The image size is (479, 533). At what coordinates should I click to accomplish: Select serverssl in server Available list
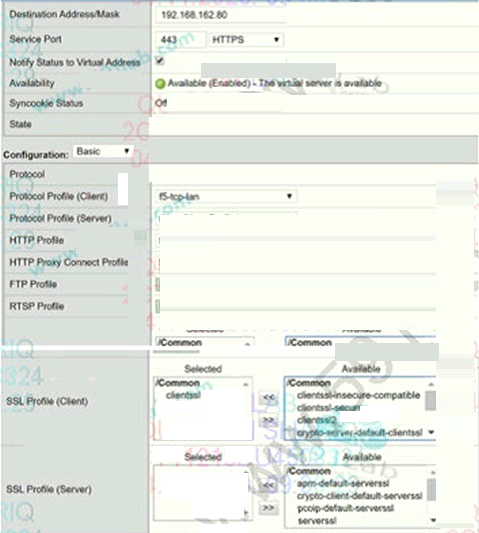pyautogui.click(x=317, y=521)
